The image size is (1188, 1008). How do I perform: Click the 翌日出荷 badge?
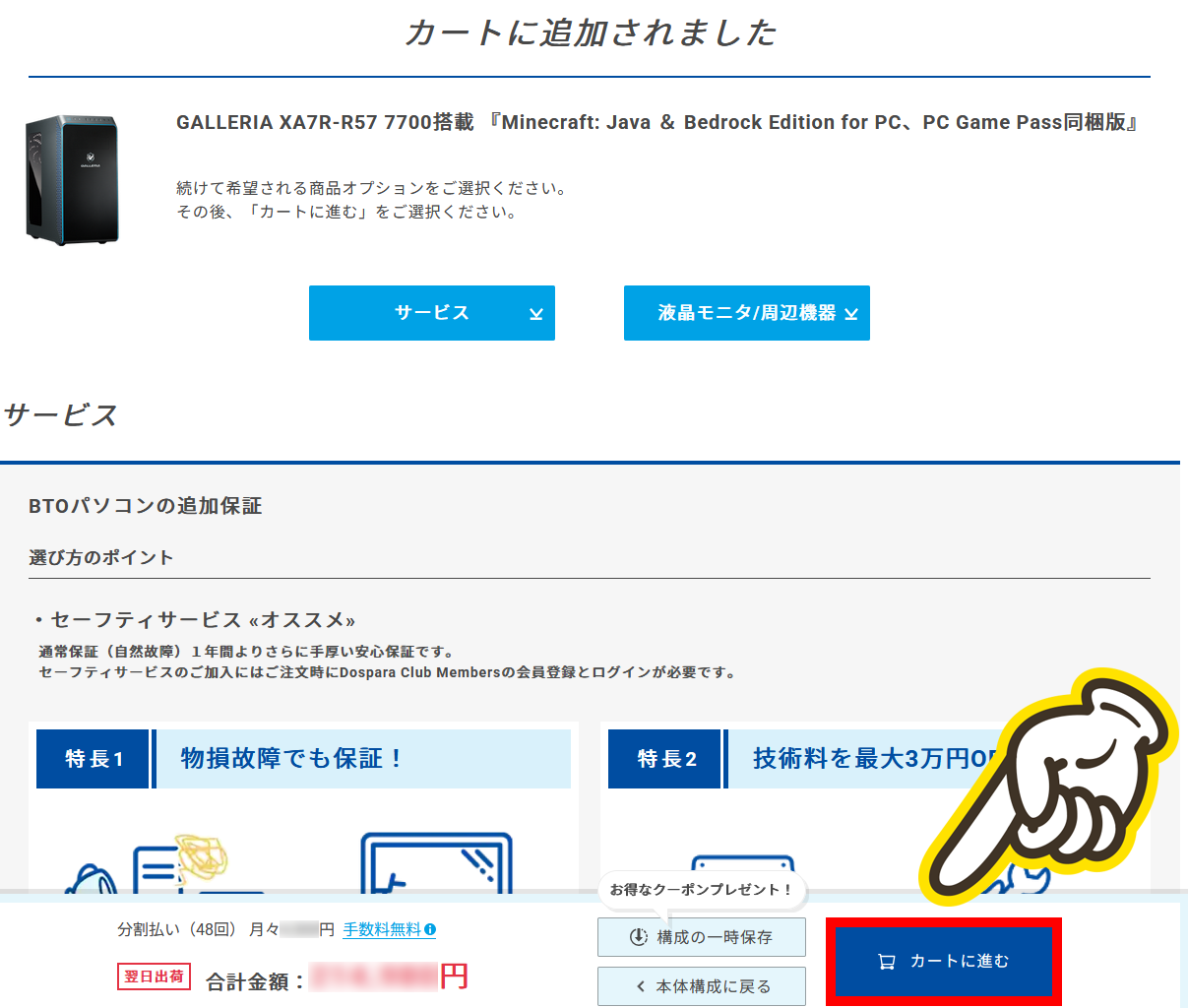[154, 976]
